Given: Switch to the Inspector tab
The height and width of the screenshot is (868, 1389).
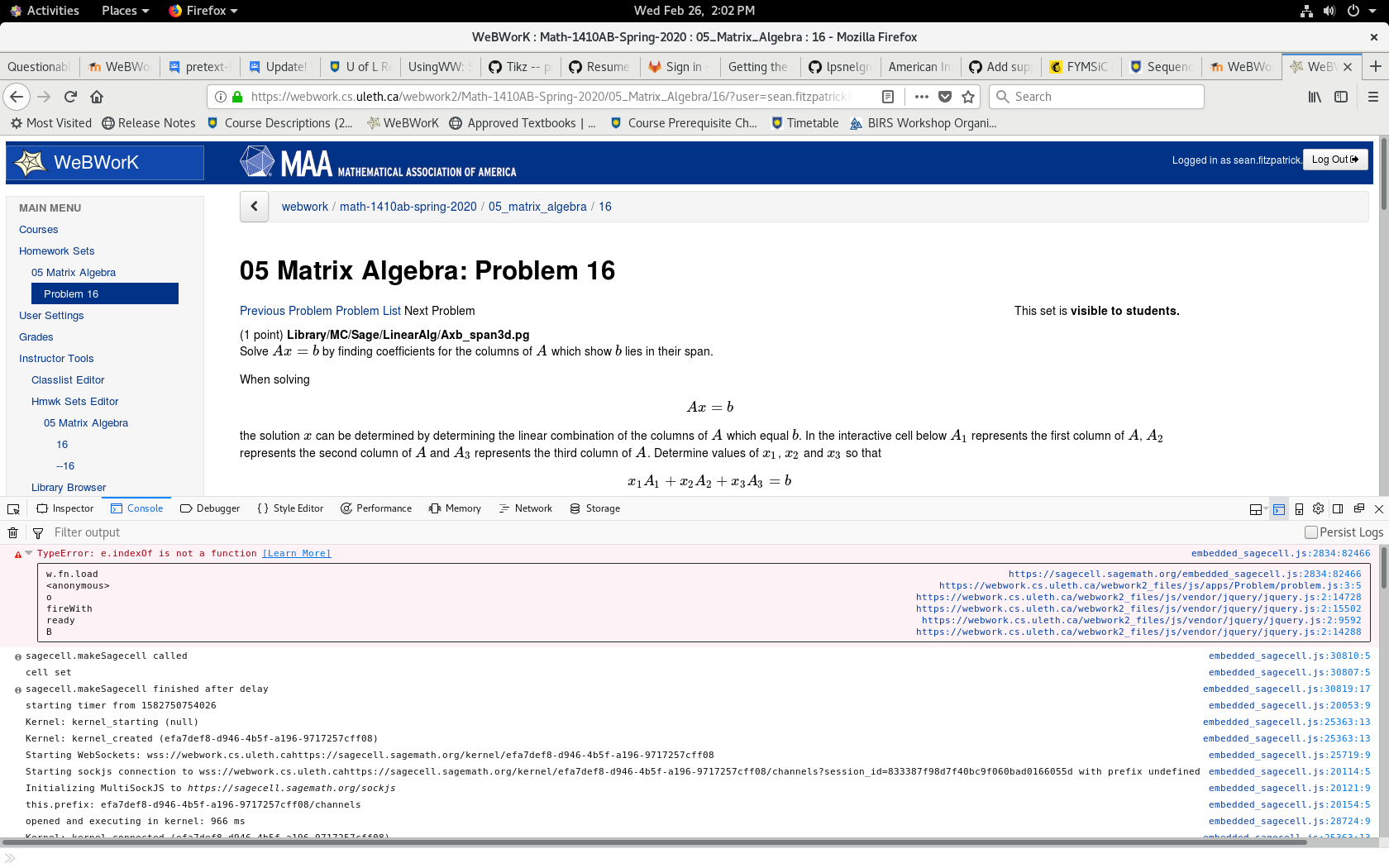Looking at the screenshot, I should pyautogui.click(x=64, y=508).
